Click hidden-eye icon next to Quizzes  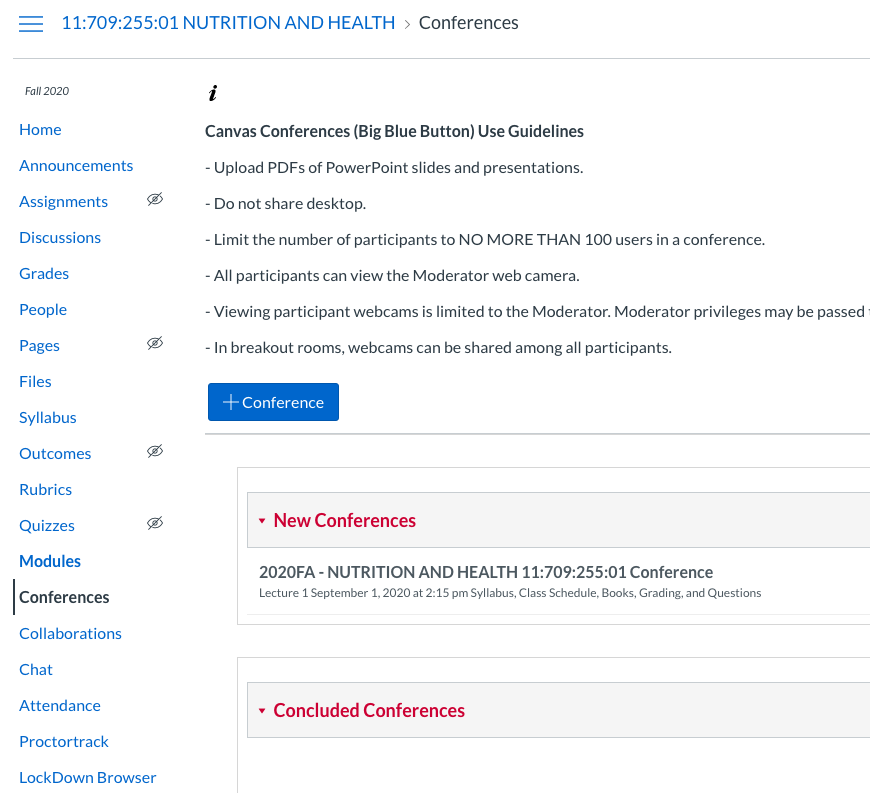click(154, 524)
